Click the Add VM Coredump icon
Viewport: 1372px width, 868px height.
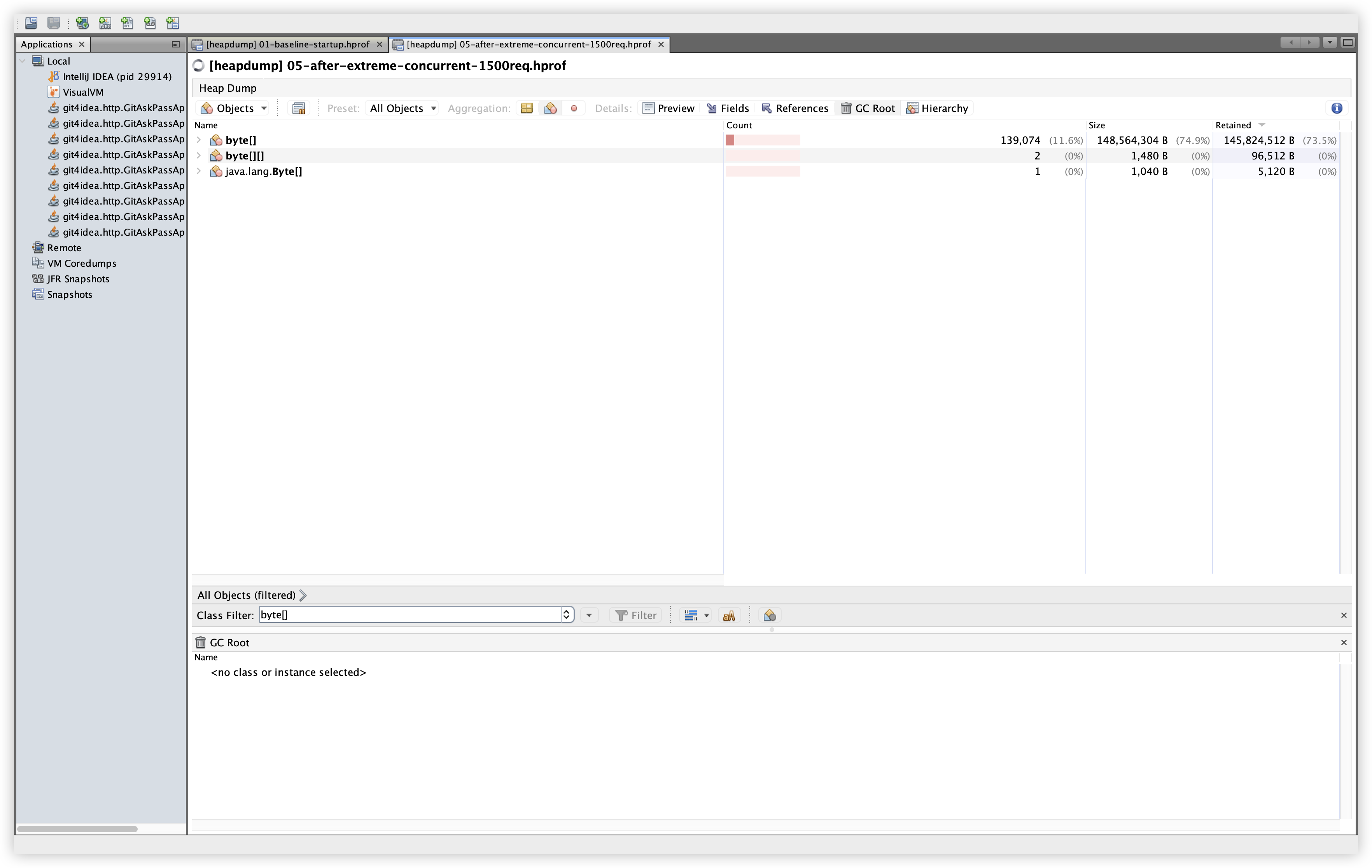tap(127, 23)
